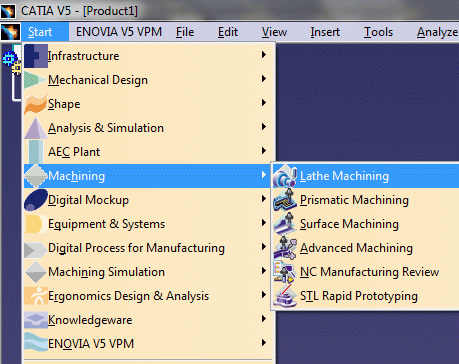This screenshot has width=459, height=364.
Task: Click the Machining diamond icon
Action: tap(36, 176)
